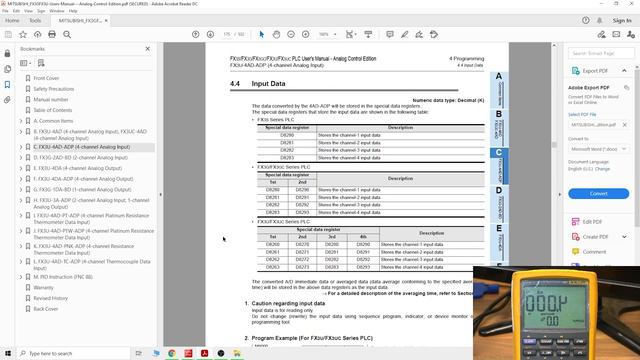Expand the Create PDF options

pyautogui.click(x=624, y=237)
